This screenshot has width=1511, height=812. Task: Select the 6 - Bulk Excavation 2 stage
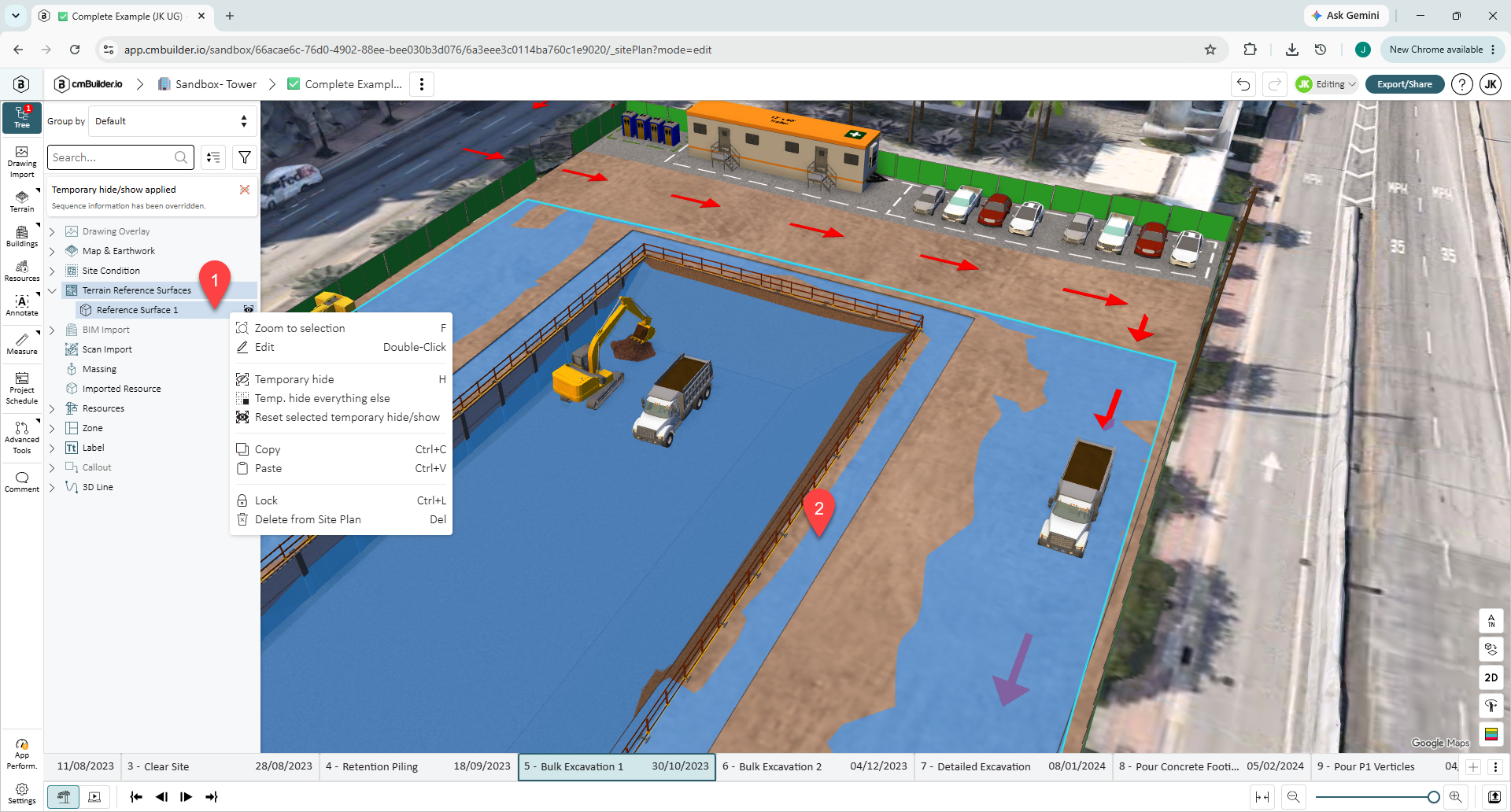click(815, 766)
